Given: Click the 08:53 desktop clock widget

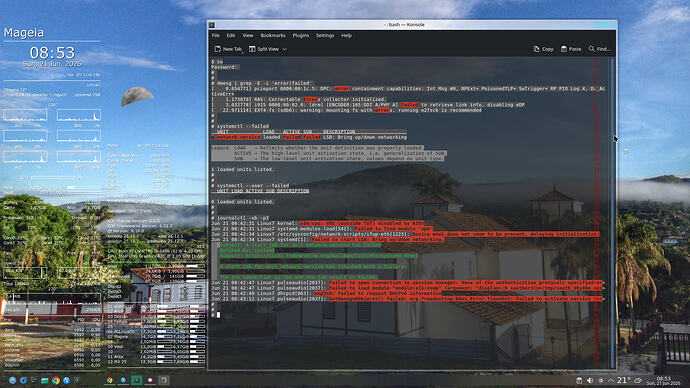Looking at the screenshot, I should coord(52,53).
